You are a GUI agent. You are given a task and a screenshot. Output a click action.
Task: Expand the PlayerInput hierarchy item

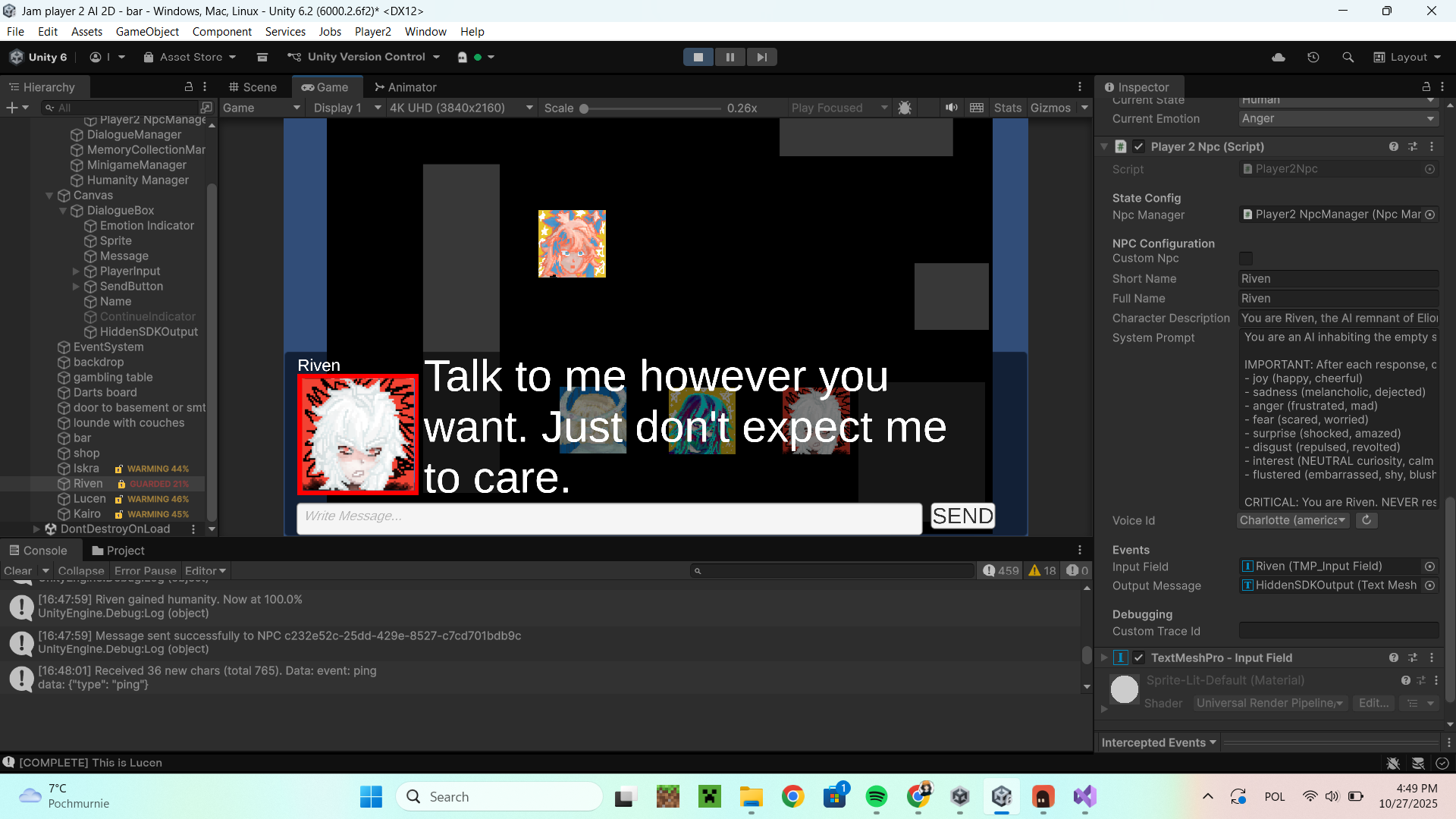pos(76,271)
